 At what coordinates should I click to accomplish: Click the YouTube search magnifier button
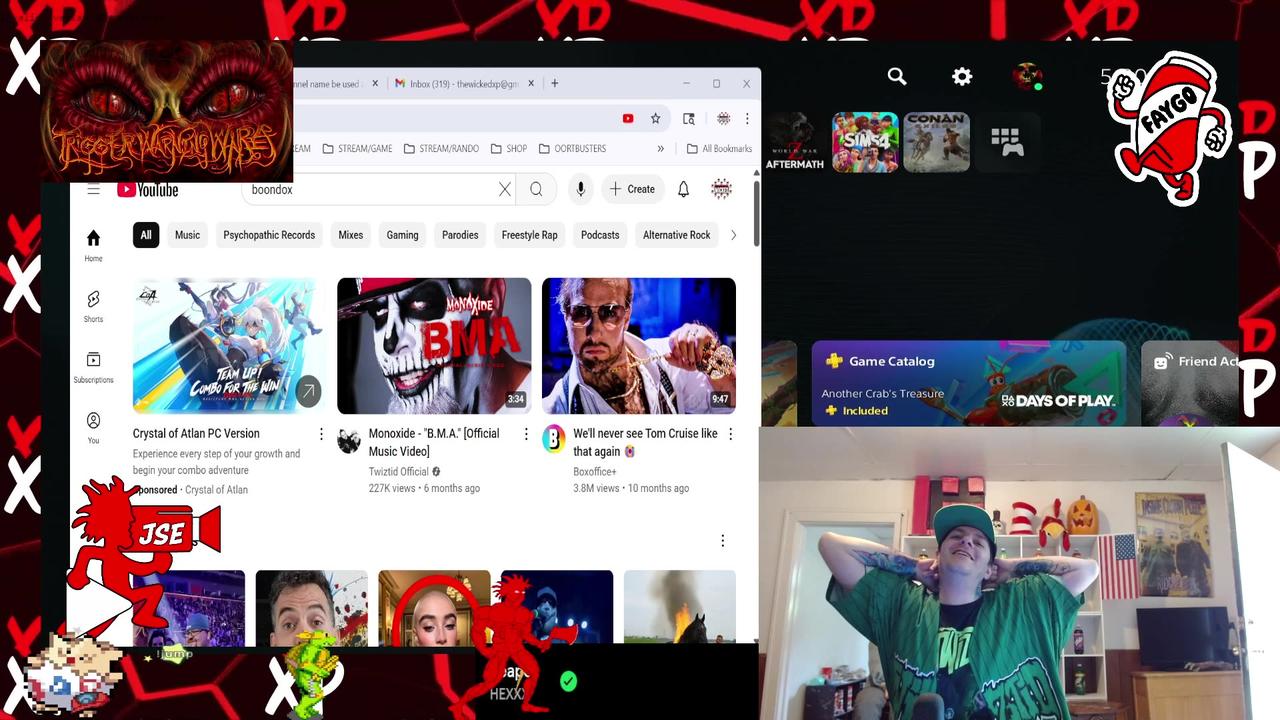tap(536, 189)
